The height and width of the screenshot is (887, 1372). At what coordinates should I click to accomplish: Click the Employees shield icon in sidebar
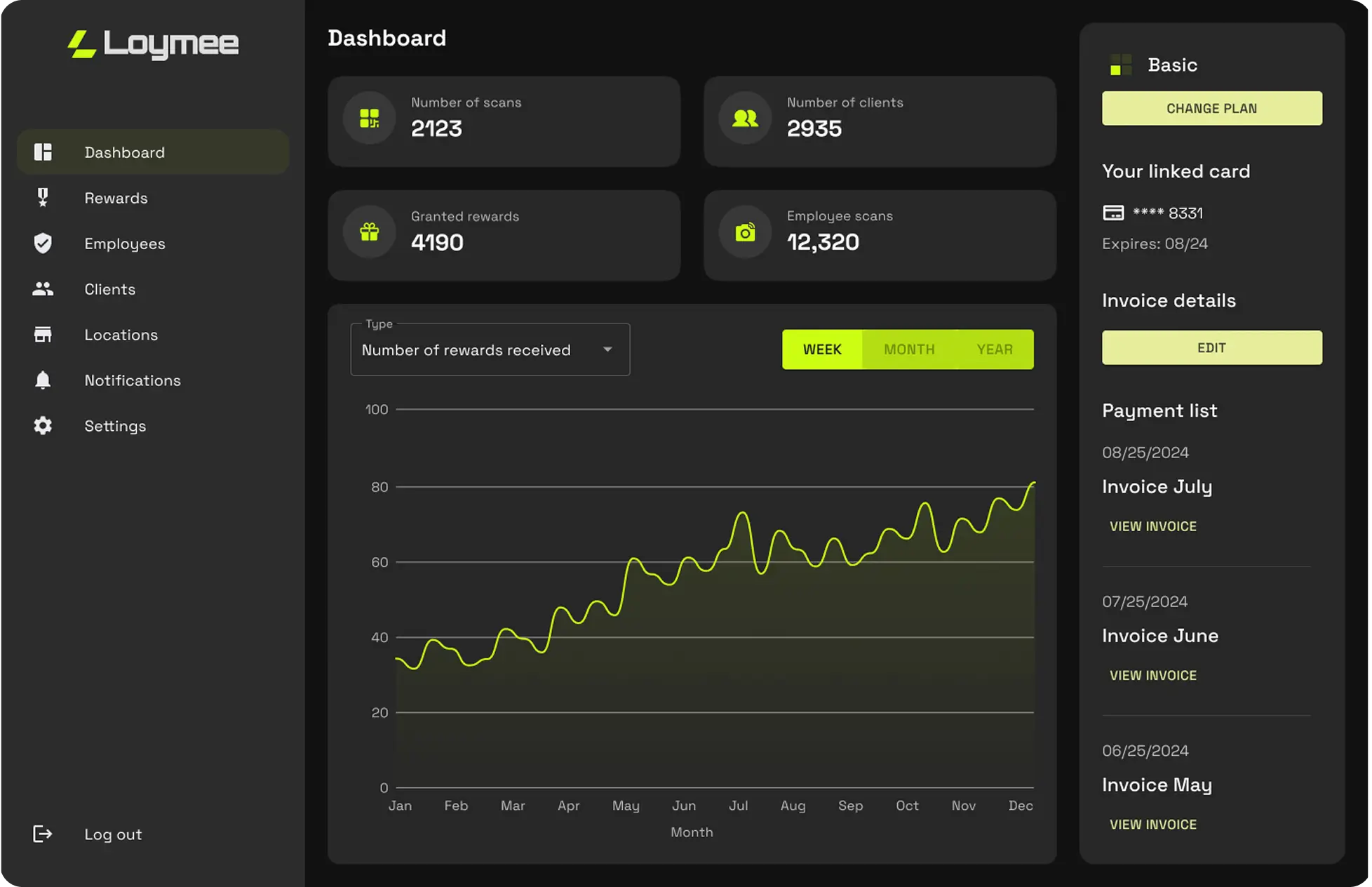coord(43,244)
